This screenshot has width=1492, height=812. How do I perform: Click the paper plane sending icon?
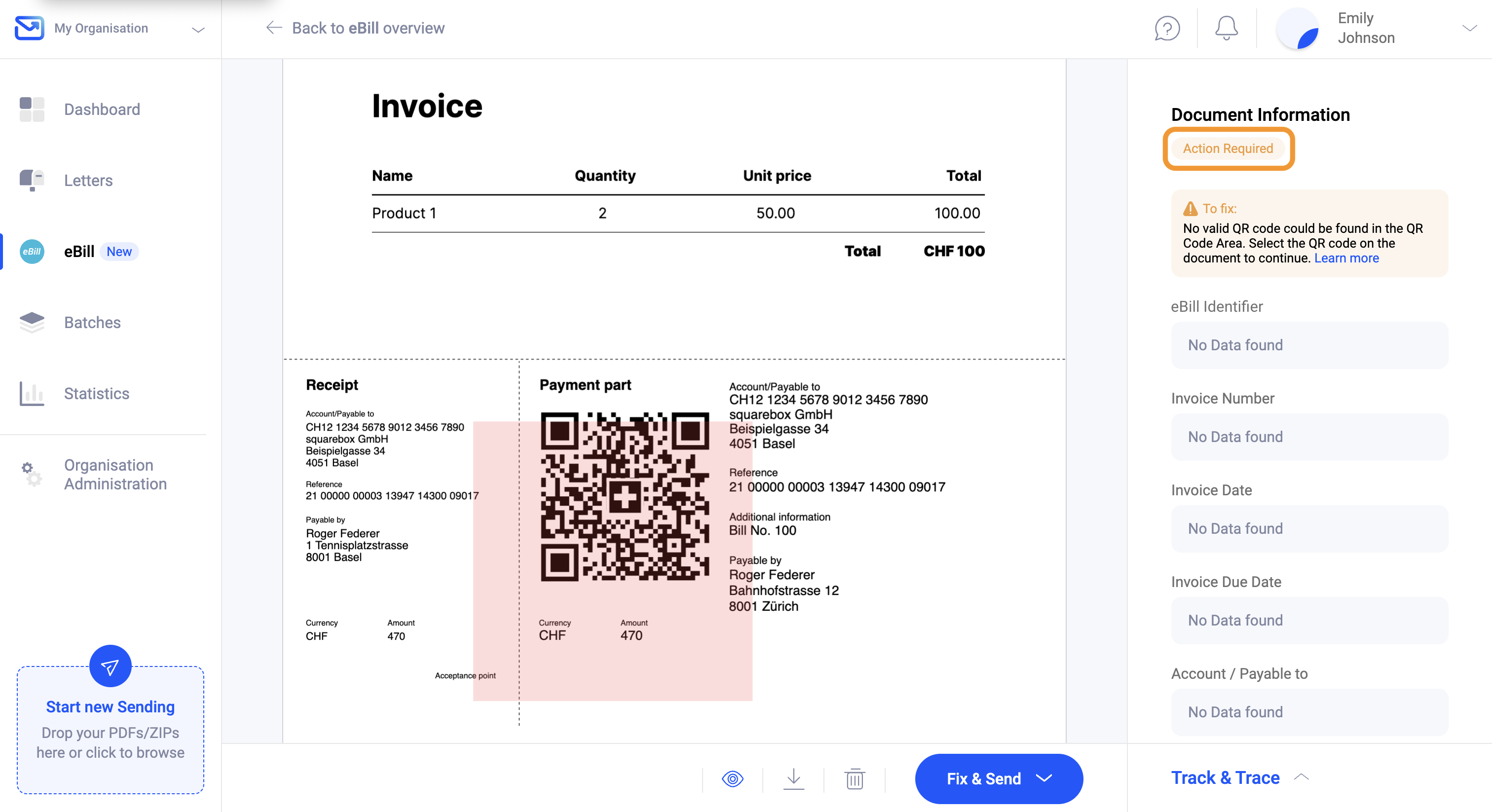110,666
